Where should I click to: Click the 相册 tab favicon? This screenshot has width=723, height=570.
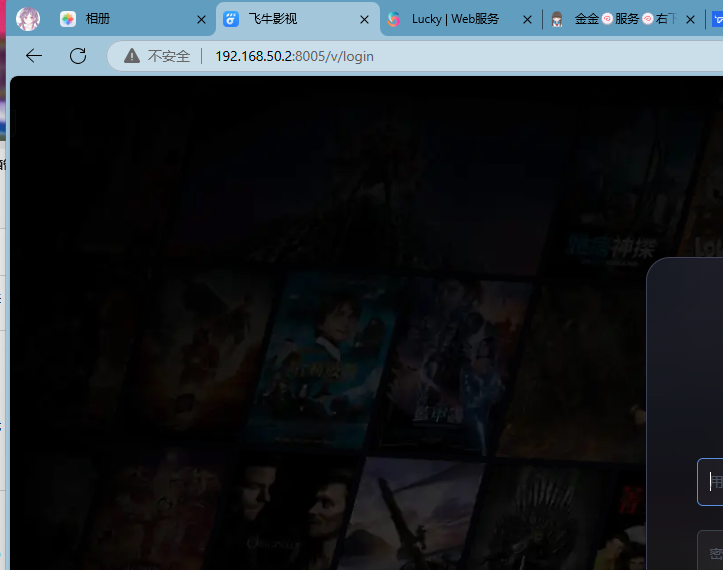(68, 19)
